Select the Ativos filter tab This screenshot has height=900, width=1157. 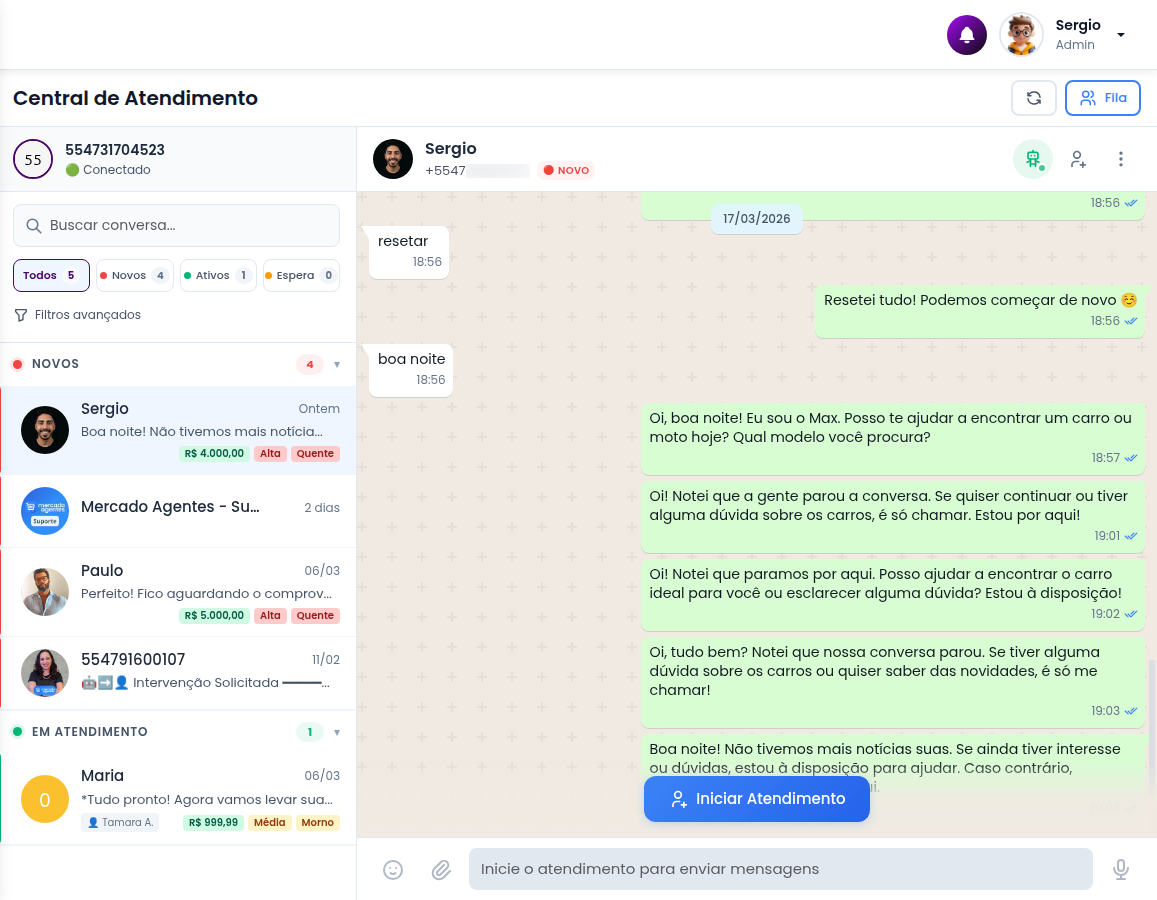[x=218, y=276]
